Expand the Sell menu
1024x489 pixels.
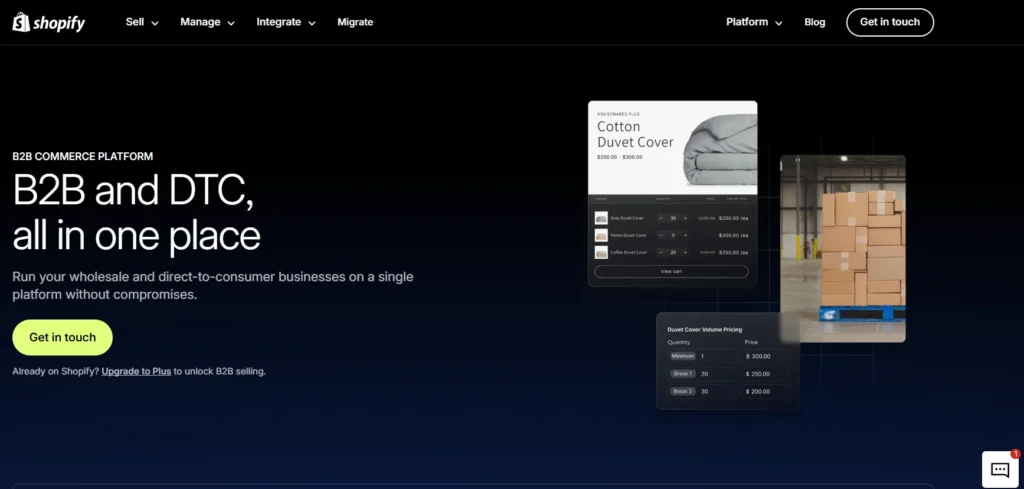click(142, 22)
